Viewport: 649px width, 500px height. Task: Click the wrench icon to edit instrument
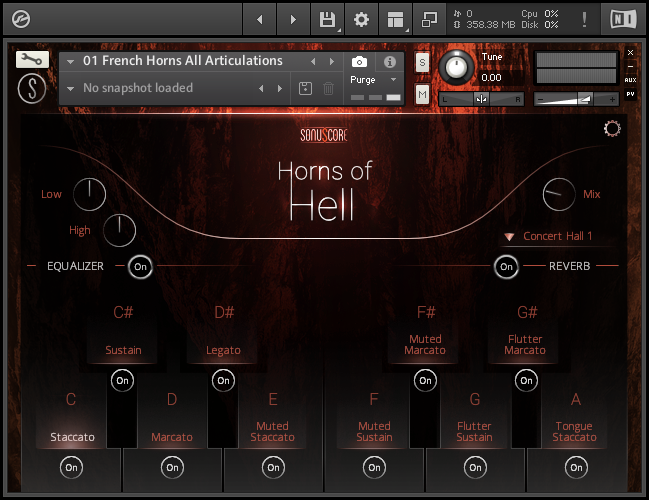click(x=32, y=60)
